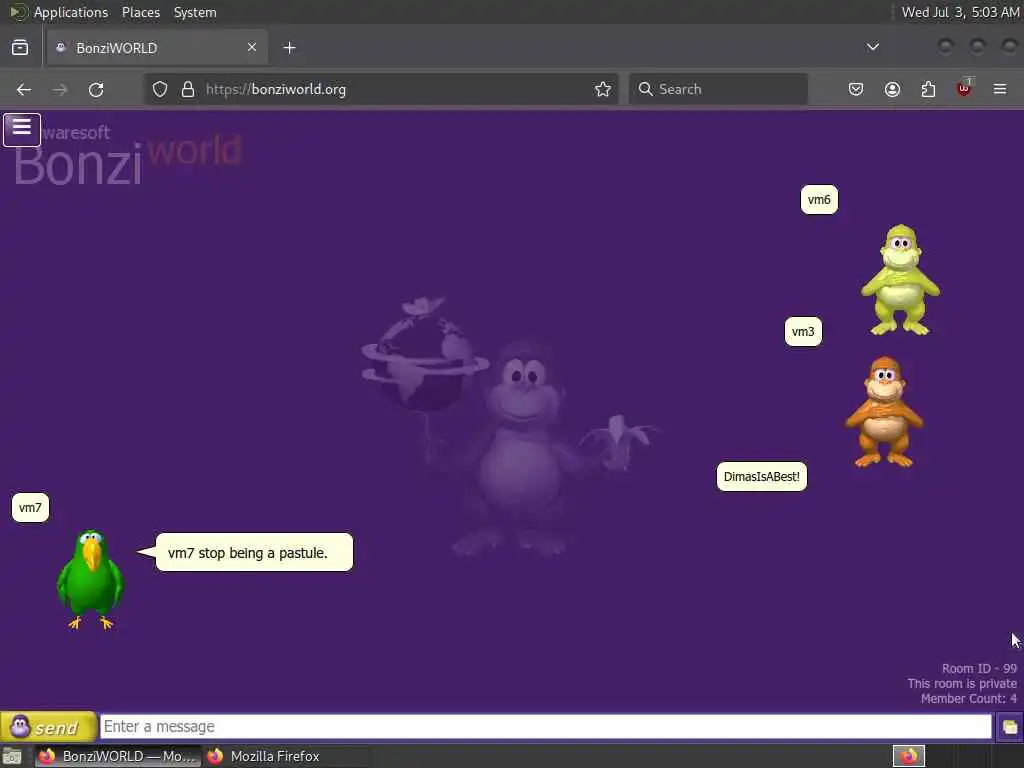Open the System menu
Image resolution: width=1024 pixels, height=768 pixels.
(x=195, y=12)
